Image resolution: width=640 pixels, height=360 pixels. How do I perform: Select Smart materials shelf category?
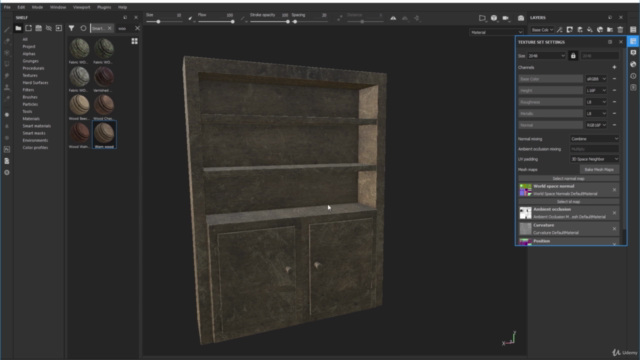click(x=36, y=126)
